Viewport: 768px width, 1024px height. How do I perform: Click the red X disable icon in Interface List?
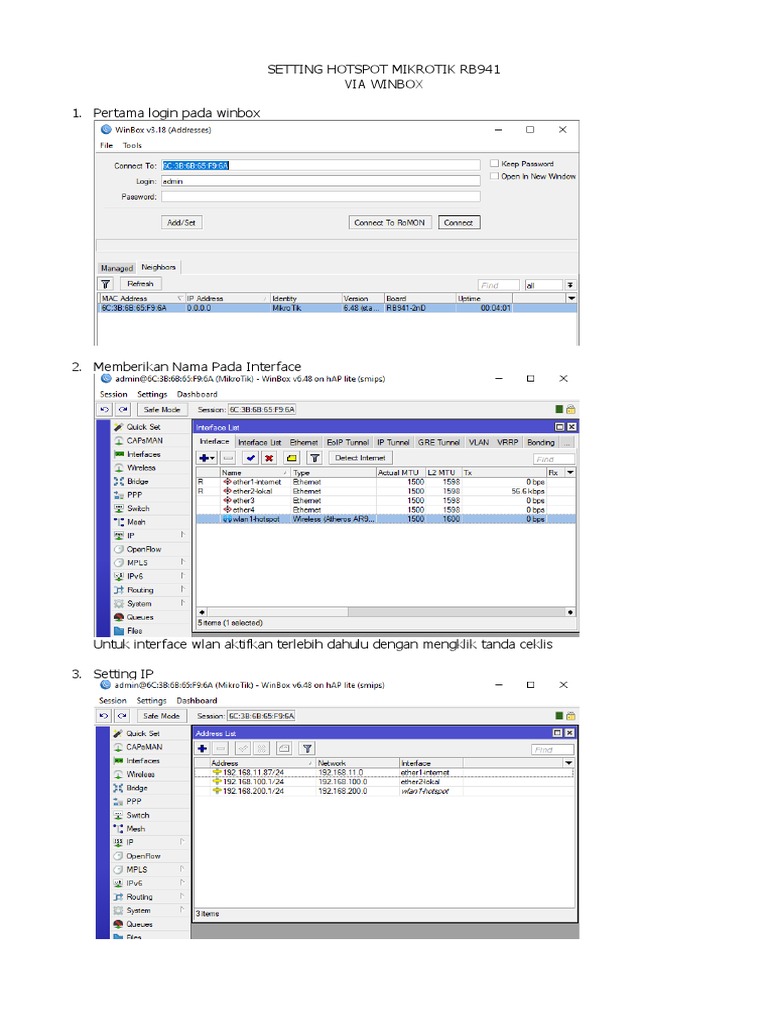pyautogui.click(x=269, y=458)
